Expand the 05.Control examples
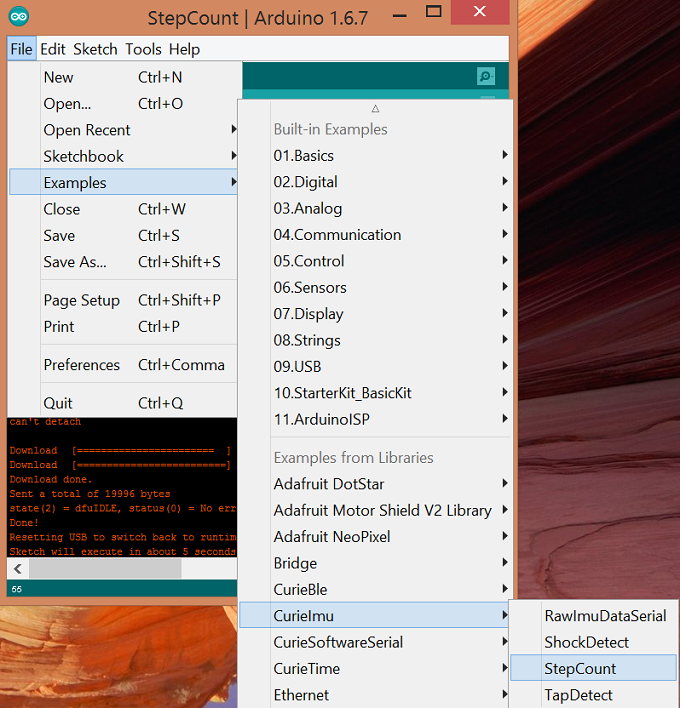The width and height of the screenshot is (680, 708). click(376, 261)
